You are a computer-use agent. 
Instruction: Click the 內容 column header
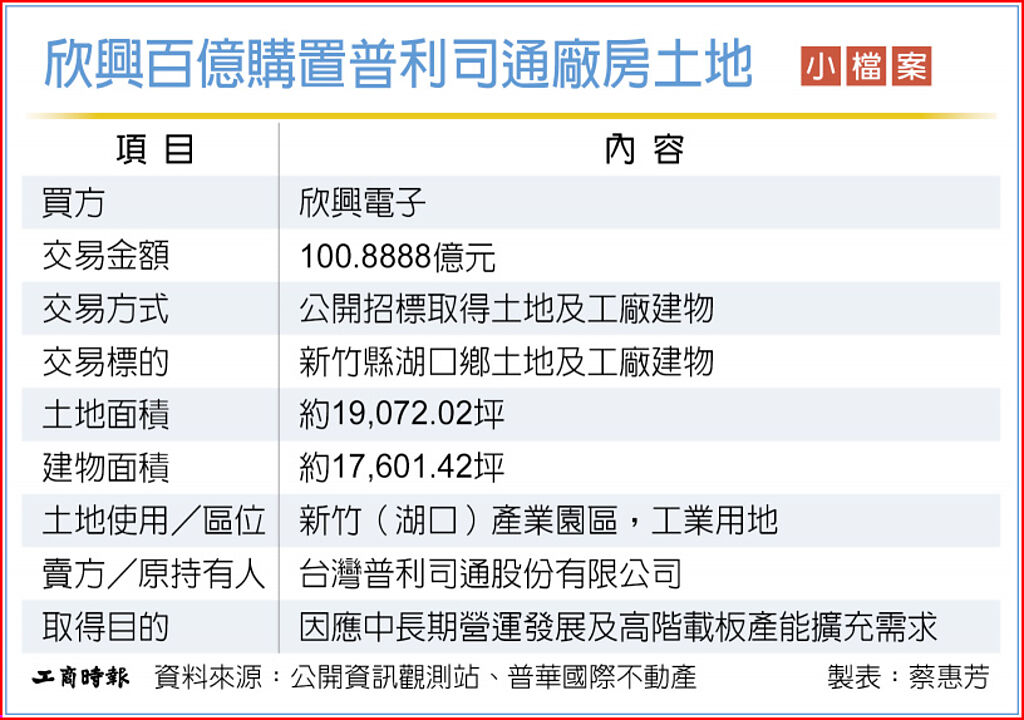[644, 149]
